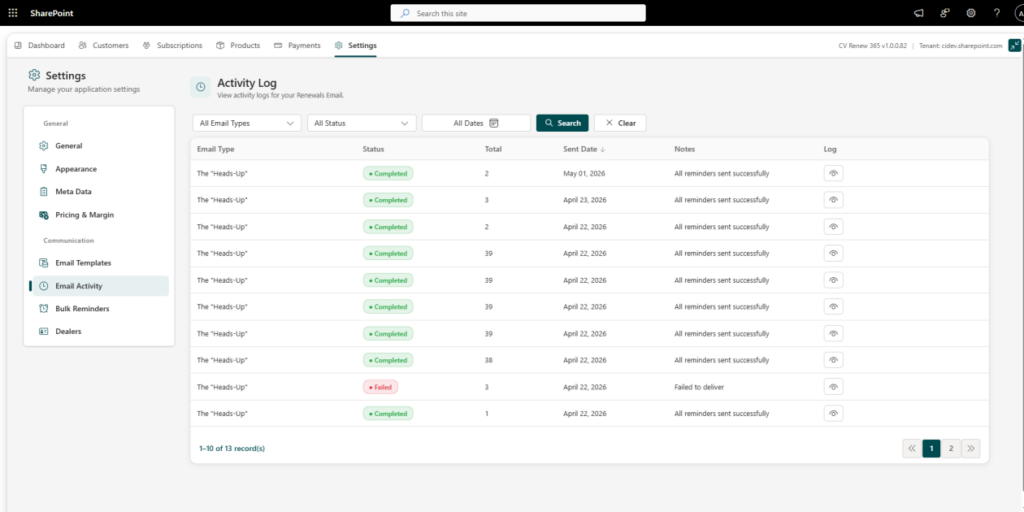Click the Settings gear heading icon
This screenshot has height=512, width=1024.
click(35, 76)
